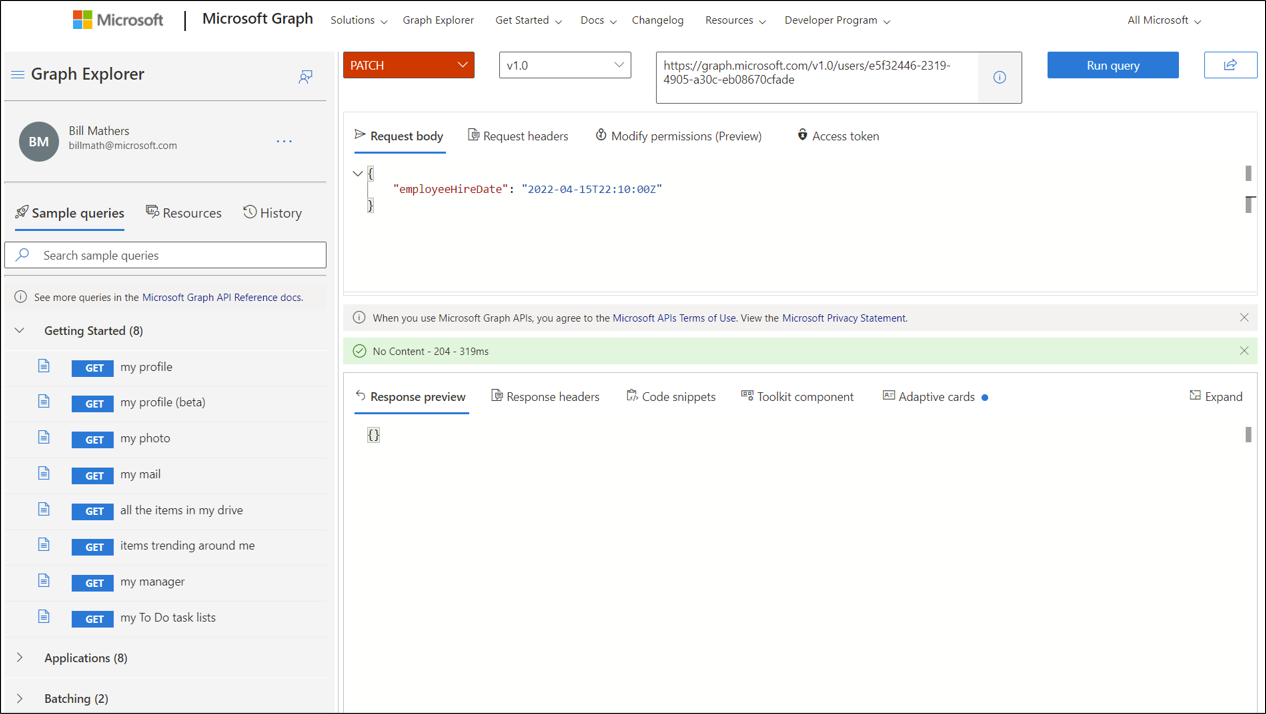Open the Microsoft Graph API Reference docs link
This screenshot has width=1266, height=714.
[x=222, y=297]
